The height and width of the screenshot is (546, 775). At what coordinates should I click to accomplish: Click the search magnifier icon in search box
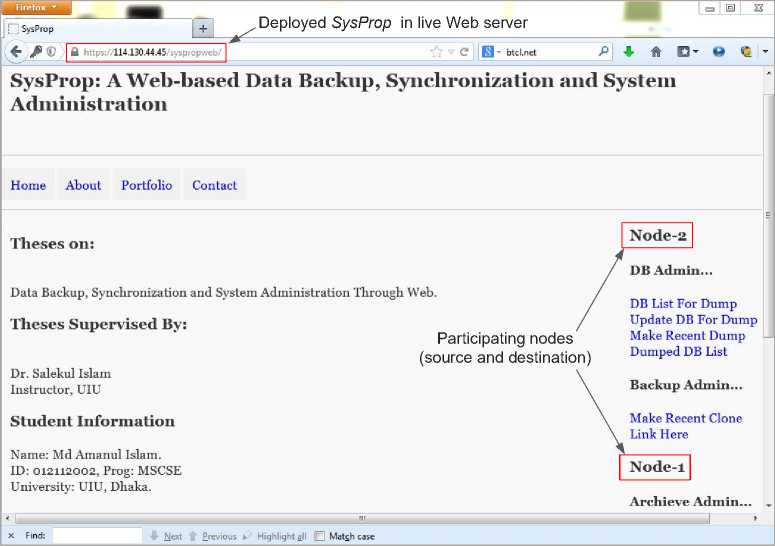(604, 52)
